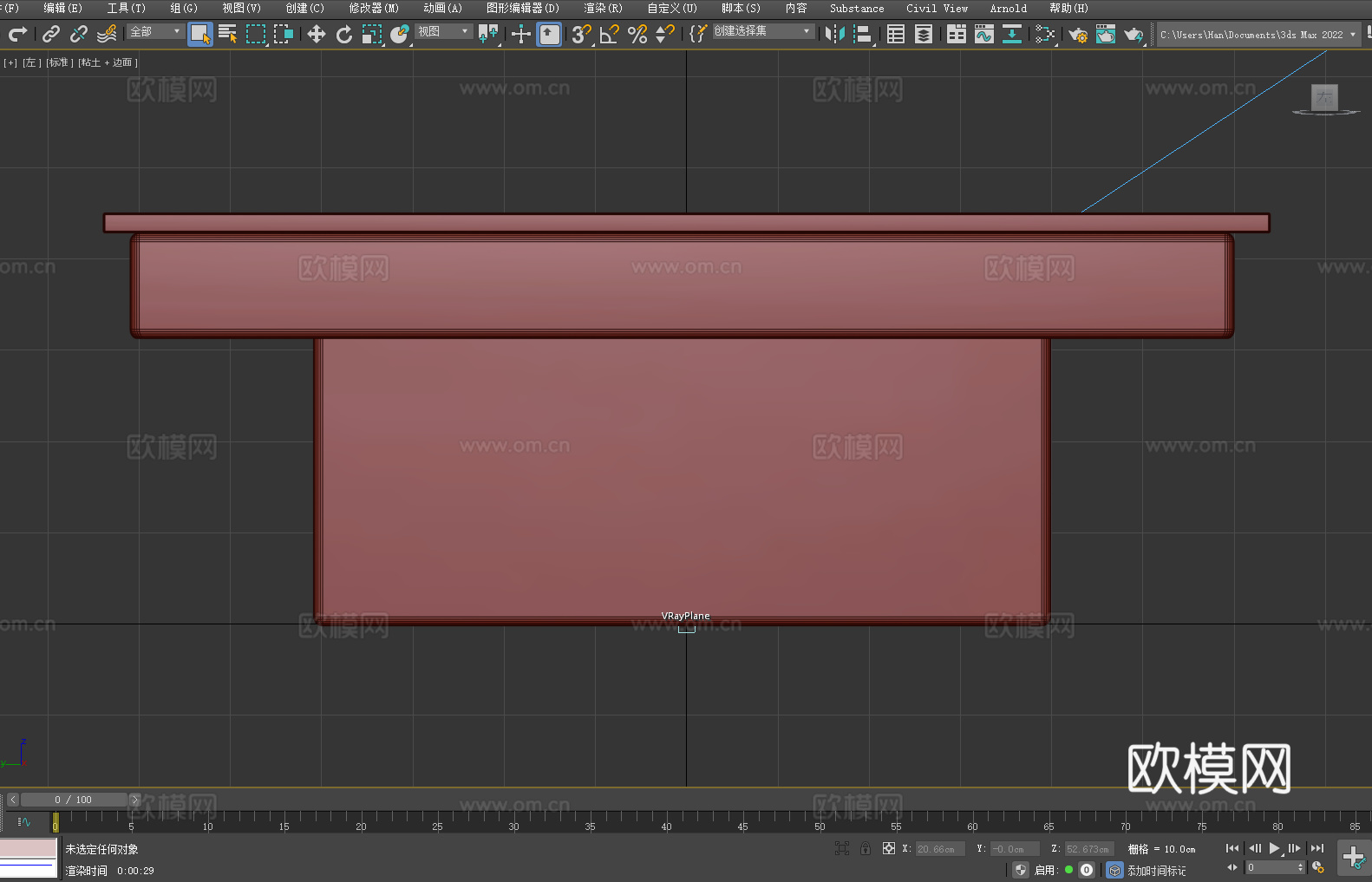Toggle Keyboard Shortcut Override button
Screen dimensions: 1372x882
(549, 34)
